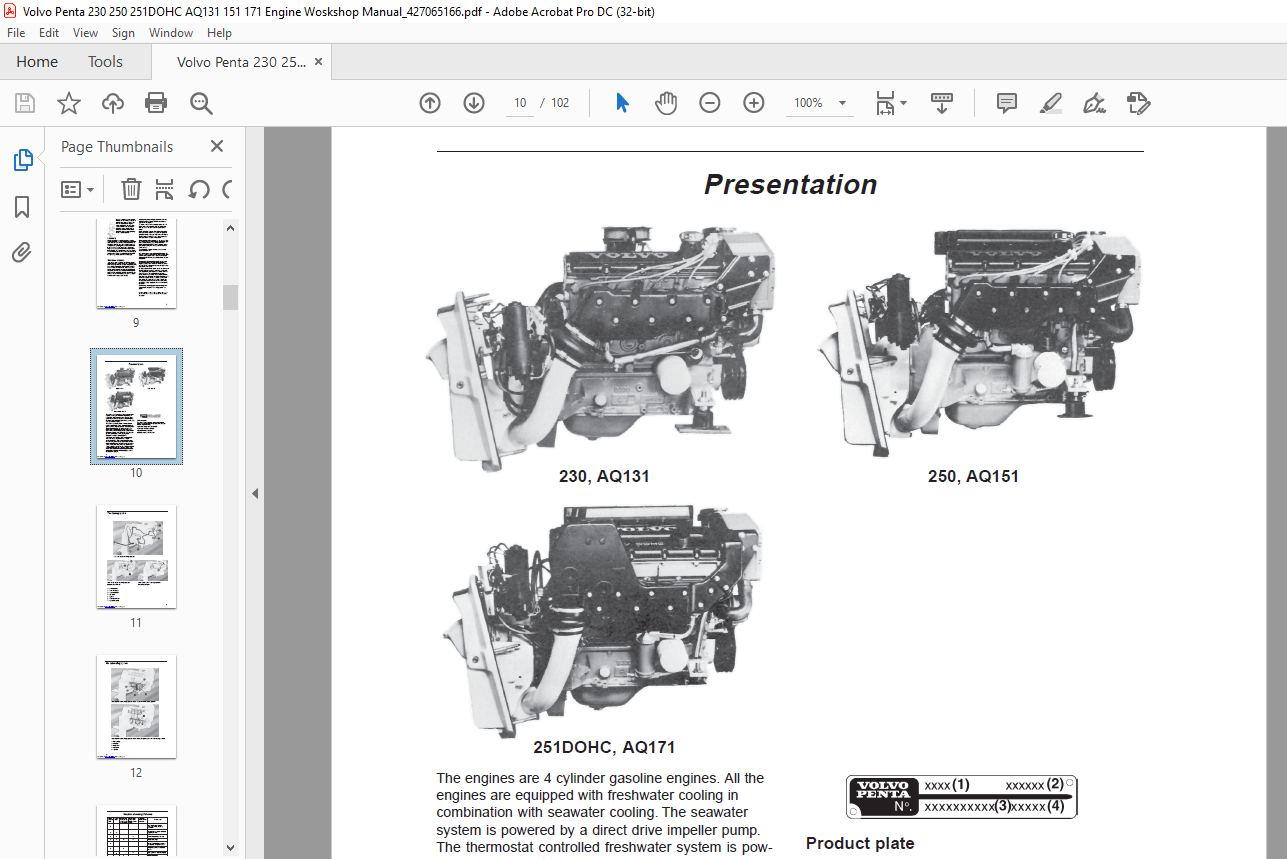Click the total pages 102 indicator
The image size is (1287, 859).
click(560, 103)
